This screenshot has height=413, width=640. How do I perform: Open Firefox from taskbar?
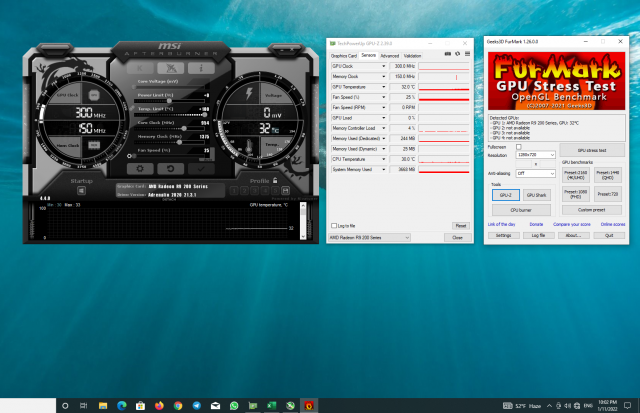coord(159,406)
